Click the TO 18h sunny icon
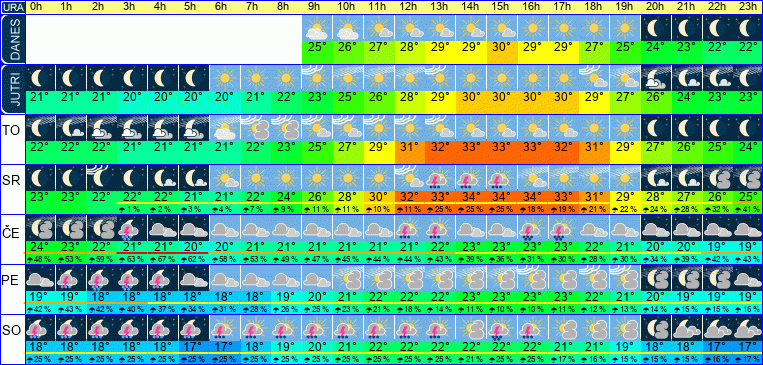This screenshot has height=365, width=763. click(594, 128)
